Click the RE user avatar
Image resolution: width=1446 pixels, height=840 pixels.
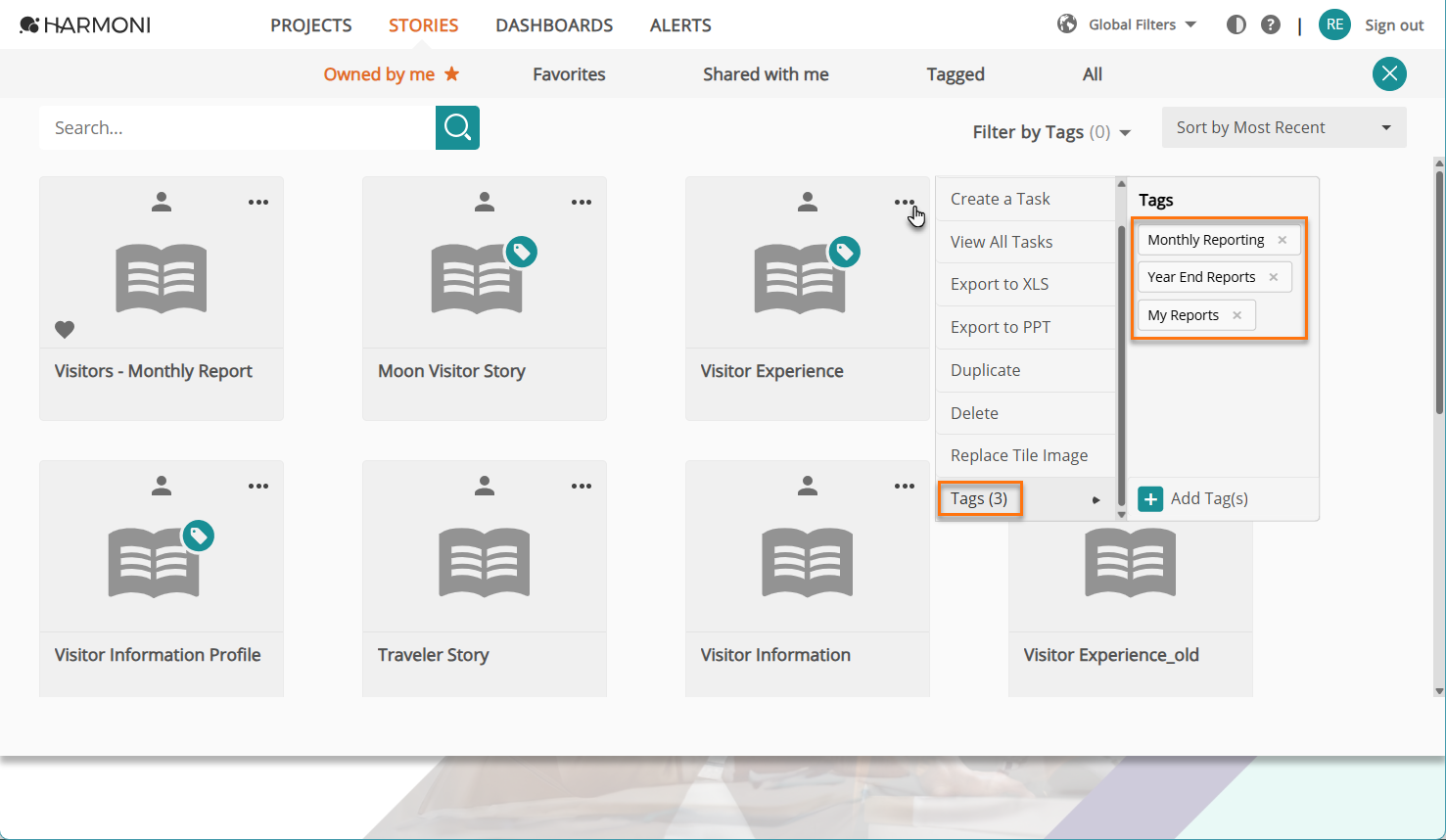tap(1334, 24)
